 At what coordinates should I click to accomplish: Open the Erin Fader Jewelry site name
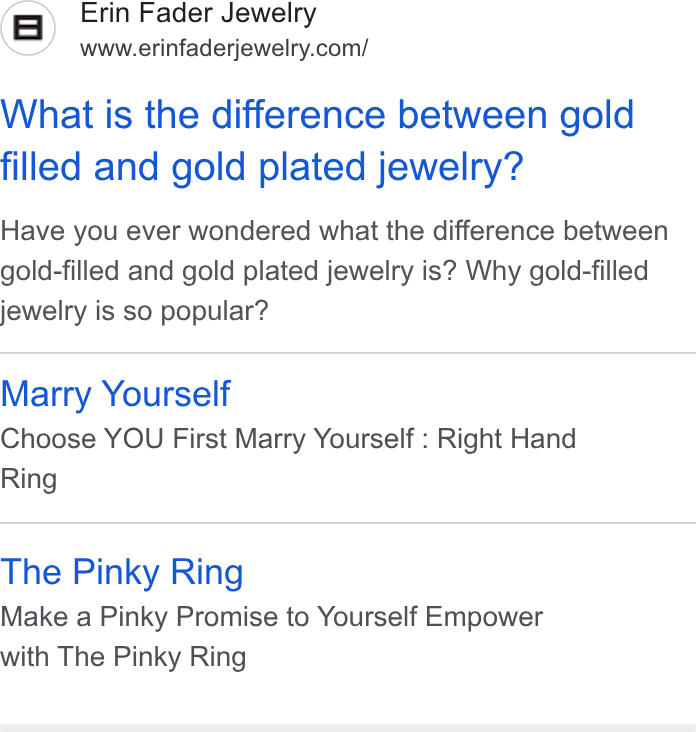coord(198,13)
